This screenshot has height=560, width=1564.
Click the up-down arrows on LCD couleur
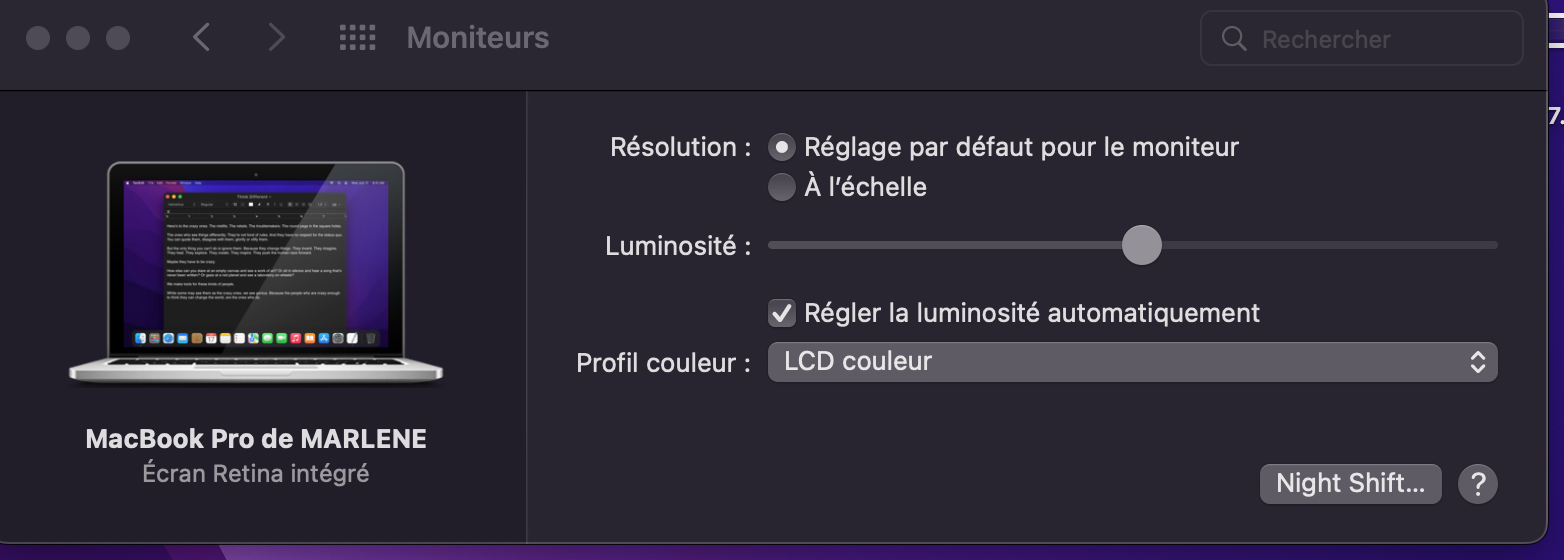pos(1477,362)
